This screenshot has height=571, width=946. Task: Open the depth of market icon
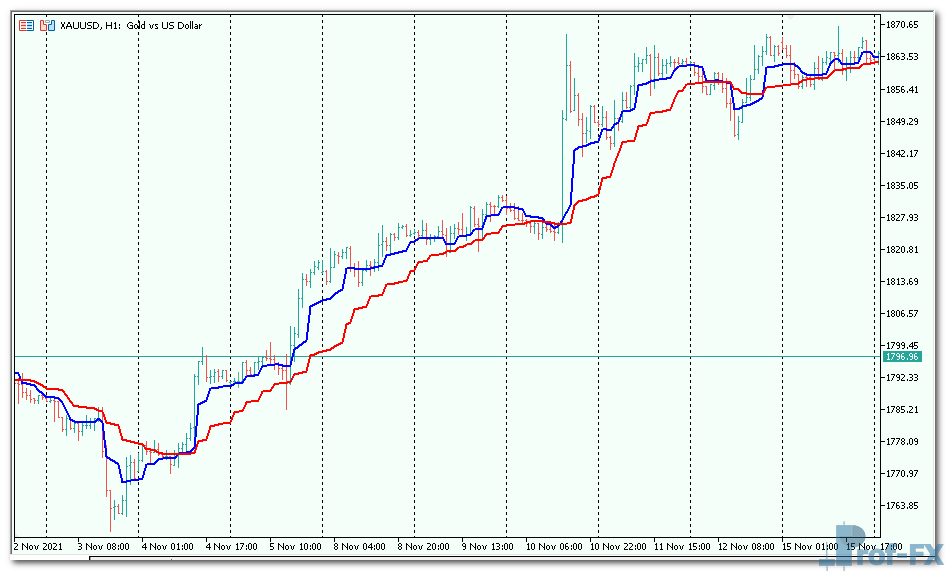click(x=46, y=25)
